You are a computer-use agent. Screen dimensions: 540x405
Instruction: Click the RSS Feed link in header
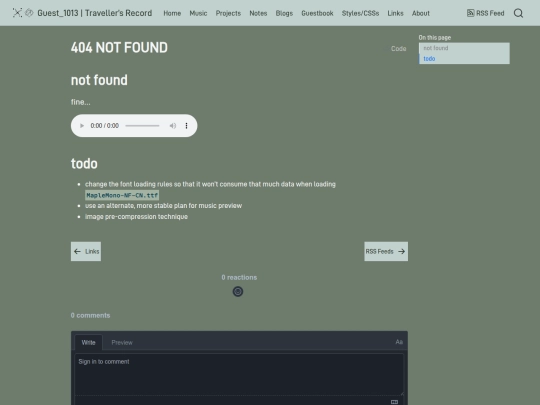click(486, 13)
